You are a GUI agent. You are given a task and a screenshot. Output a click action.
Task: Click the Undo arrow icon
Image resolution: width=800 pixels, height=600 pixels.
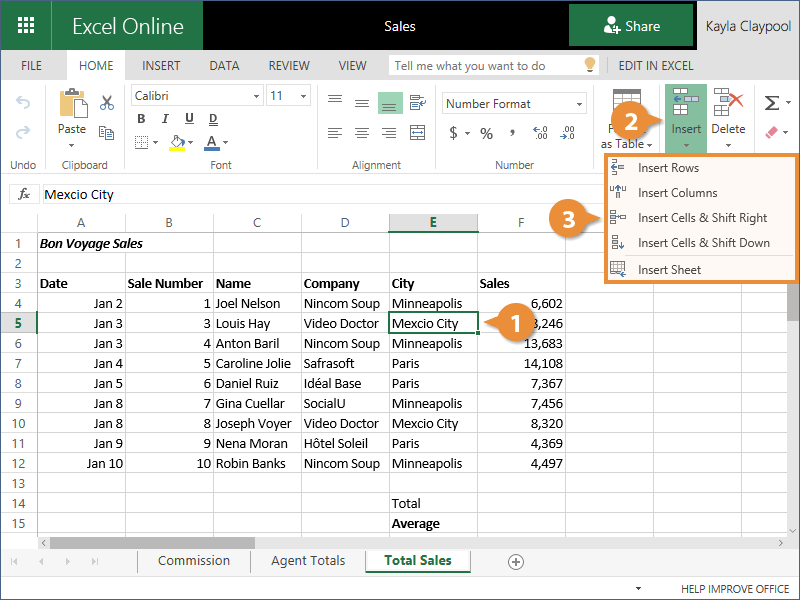click(x=23, y=103)
